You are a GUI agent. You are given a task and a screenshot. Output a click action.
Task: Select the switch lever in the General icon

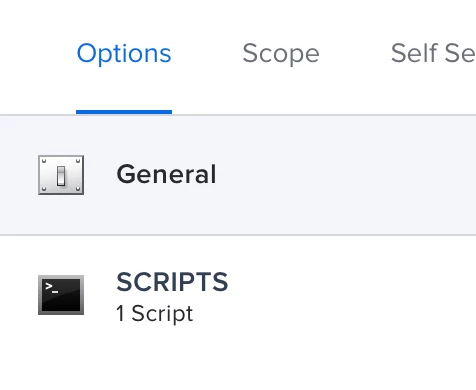61,176
